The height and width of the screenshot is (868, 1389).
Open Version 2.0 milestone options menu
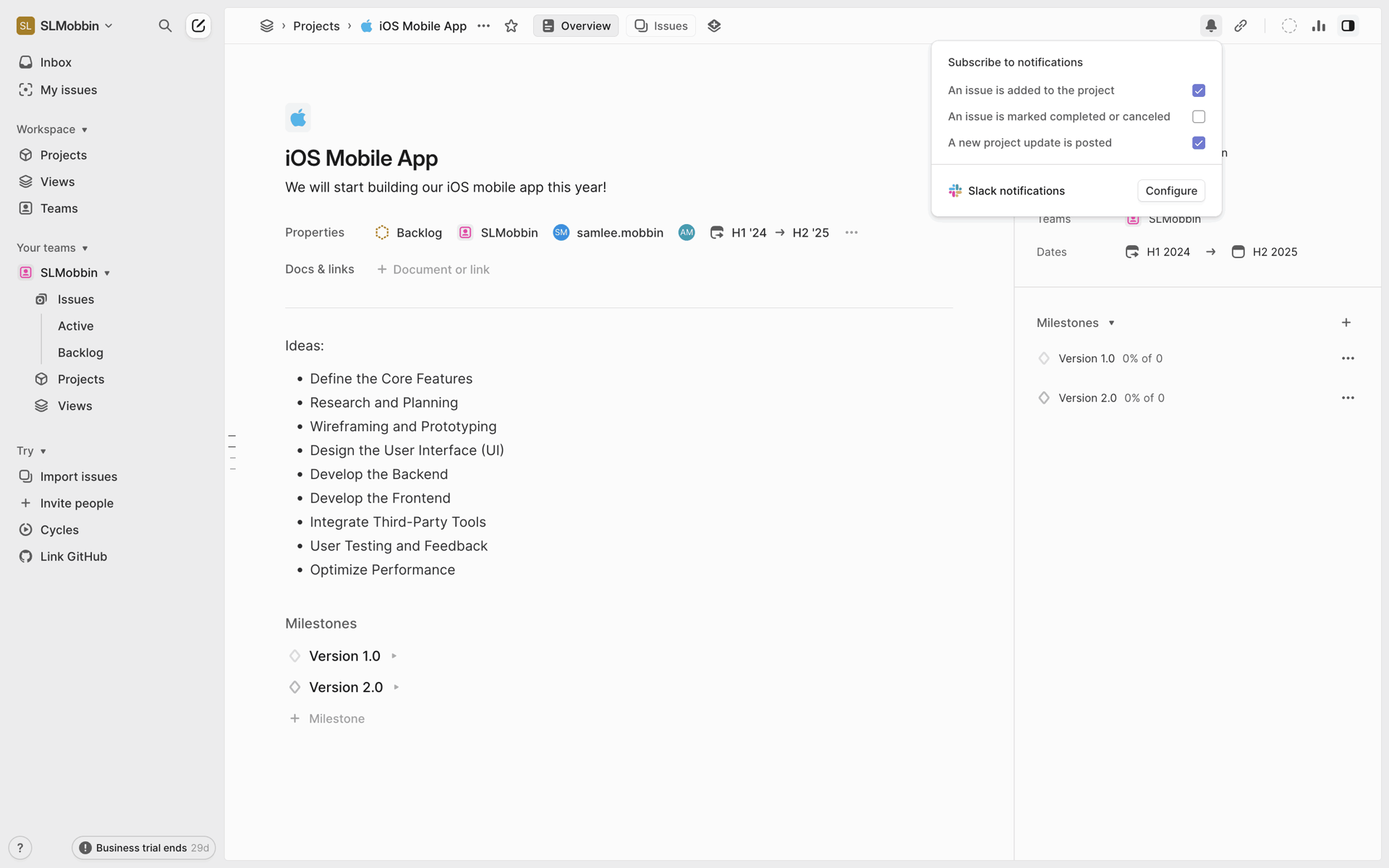click(x=1348, y=398)
